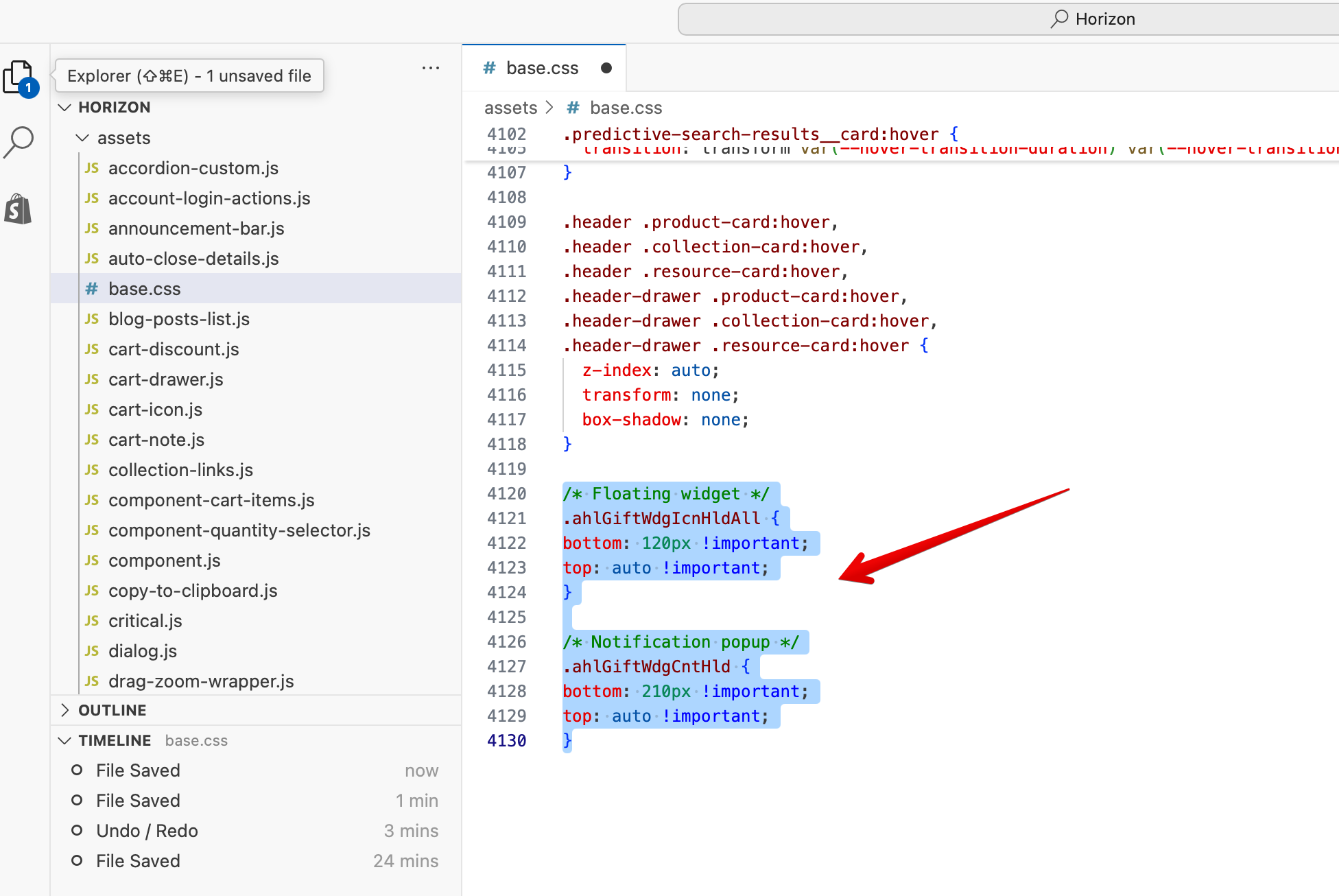The height and width of the screenshot is (896, 1339).
Task: Select the Undo / Redo timeline entry
Action: tap(147, 831)
